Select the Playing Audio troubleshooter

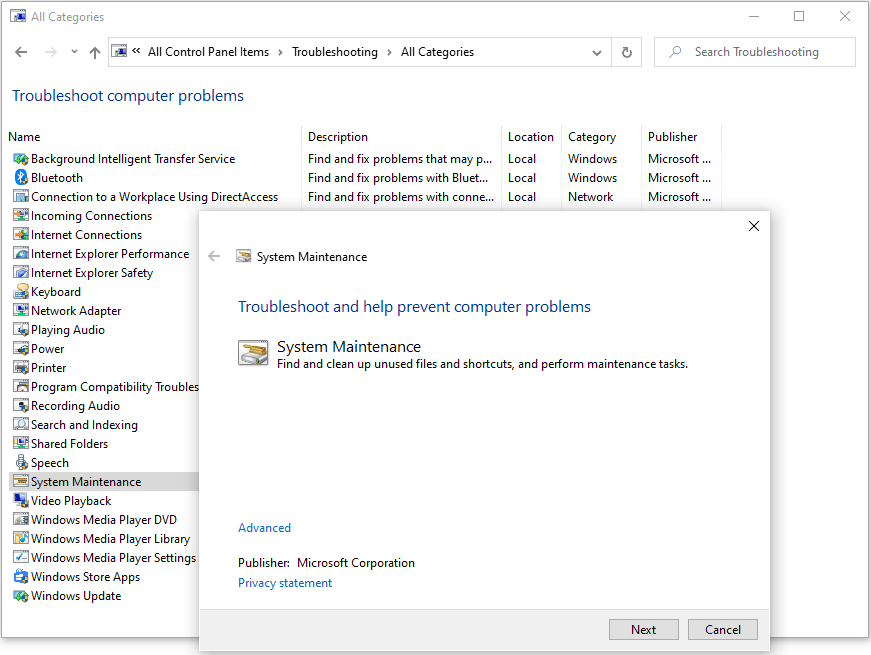tap(67, 329)
